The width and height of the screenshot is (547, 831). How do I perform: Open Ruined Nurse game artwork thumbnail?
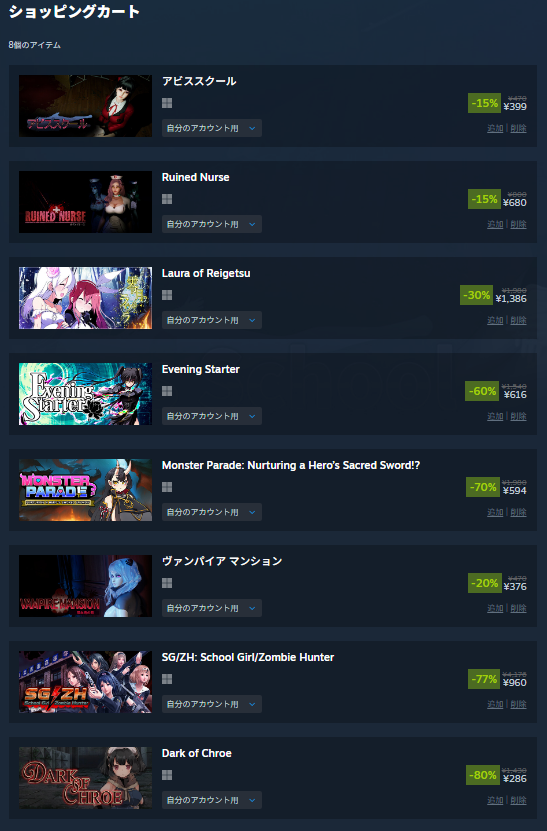[x=85, y=202]
